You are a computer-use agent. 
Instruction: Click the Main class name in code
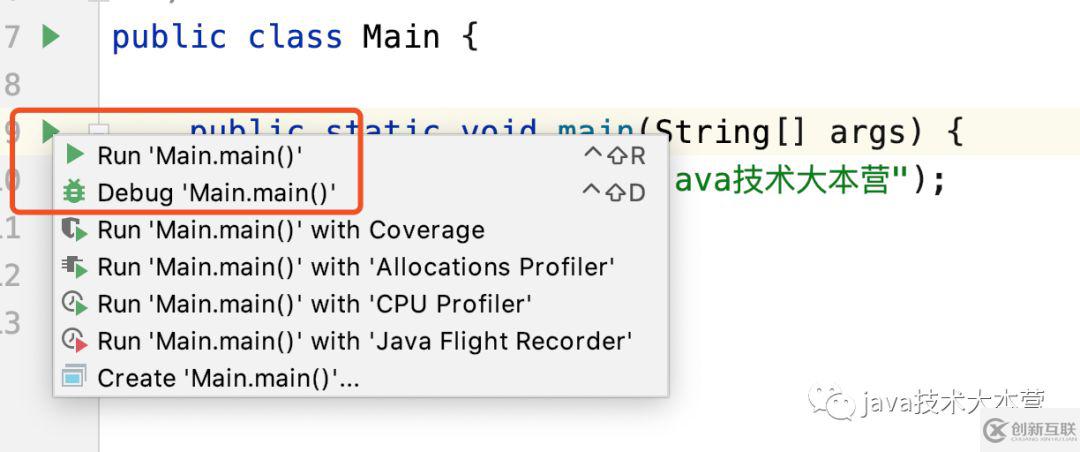click(x=401, y=37)
